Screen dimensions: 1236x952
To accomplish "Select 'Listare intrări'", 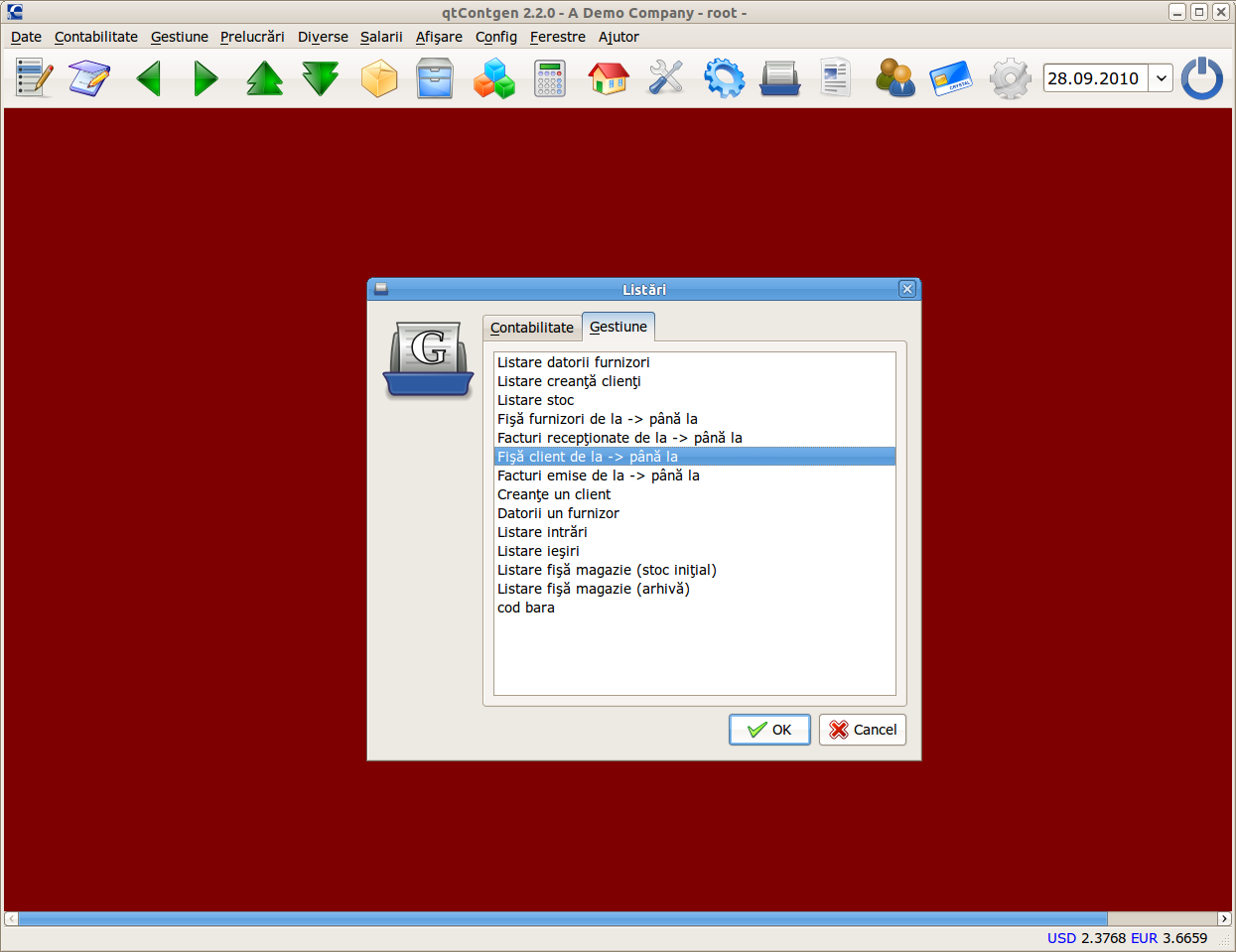I will pyautogui.click(x=695, y=532).
